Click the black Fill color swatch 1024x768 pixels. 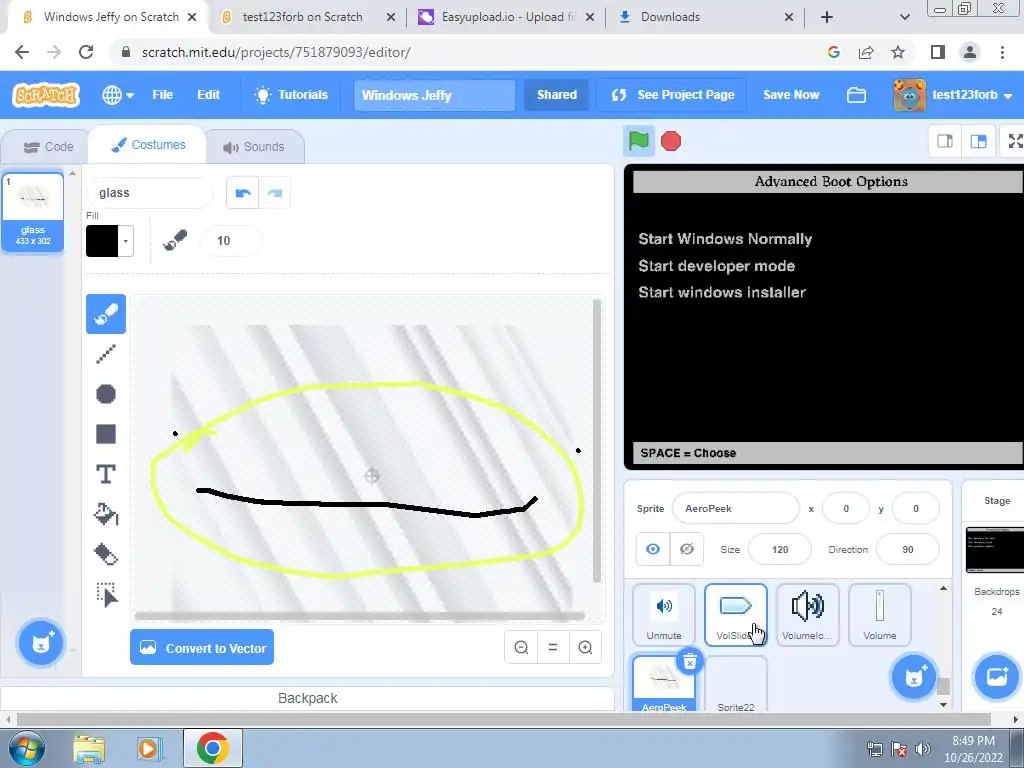[102, 241]
